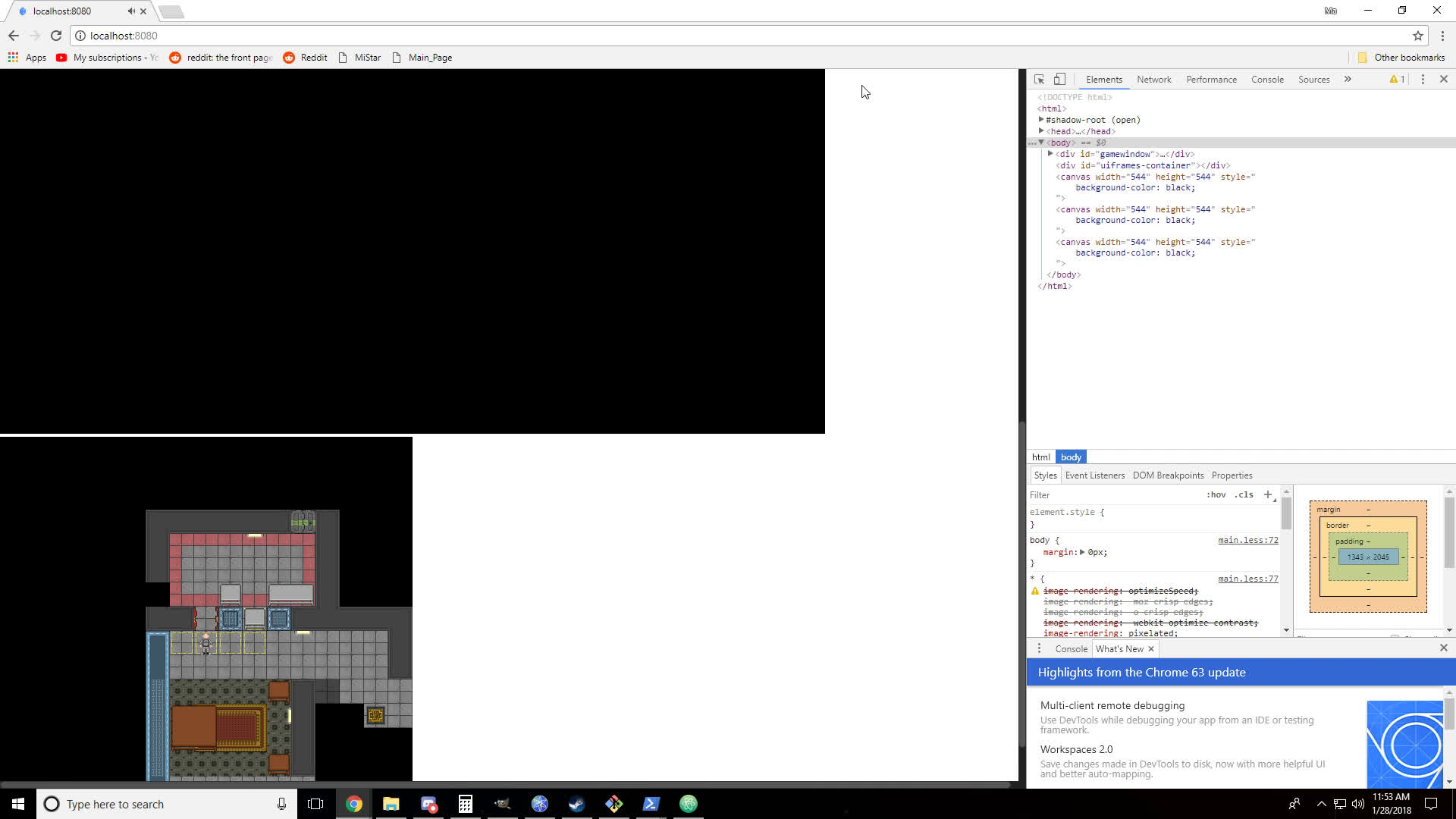Activate the inspect element picker
This screenshot has width=1456, height=819.
1039,79
